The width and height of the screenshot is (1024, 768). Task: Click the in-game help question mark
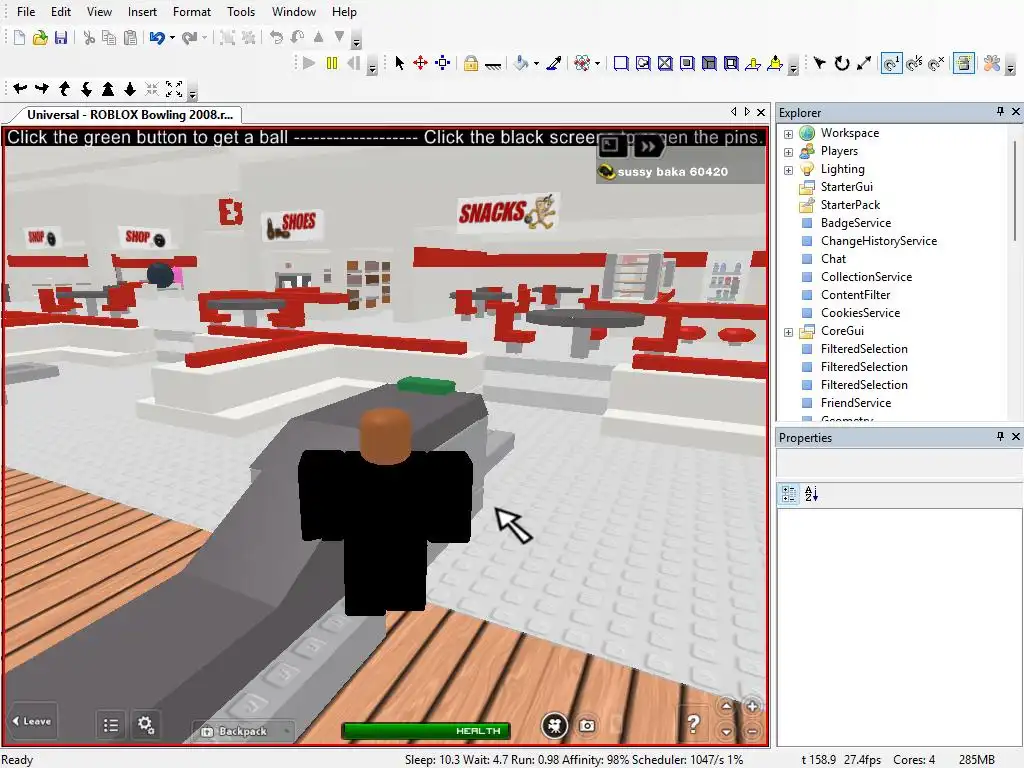[x=694, y=724]
